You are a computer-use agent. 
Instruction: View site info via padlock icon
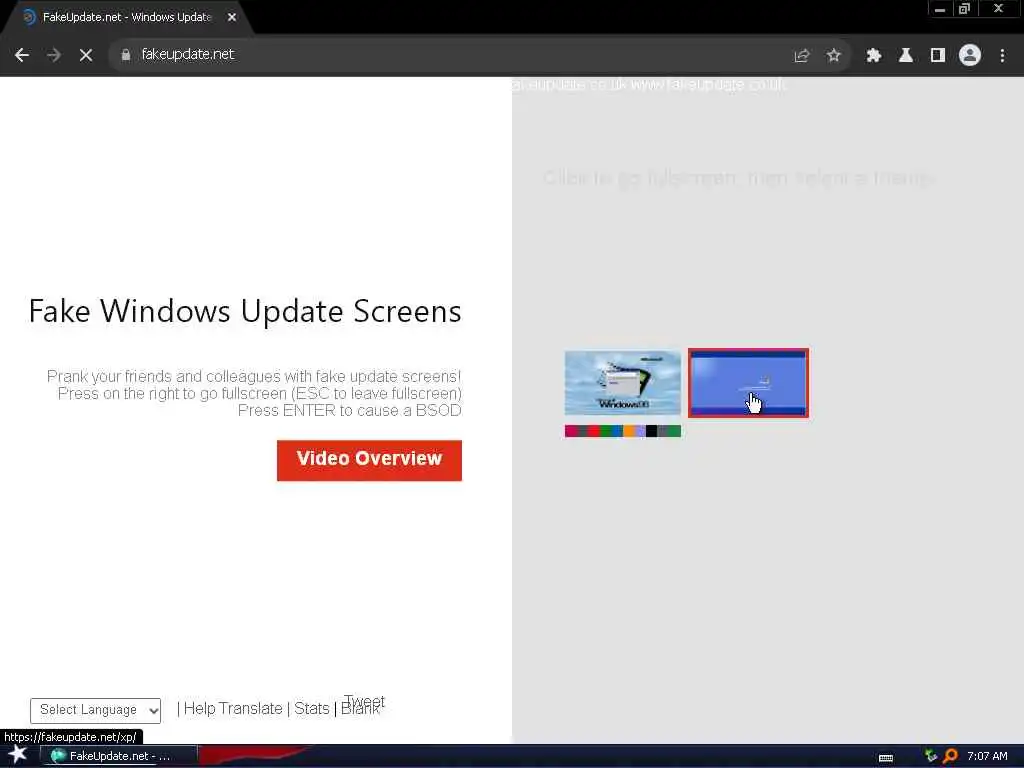click(x=125, y=55)
